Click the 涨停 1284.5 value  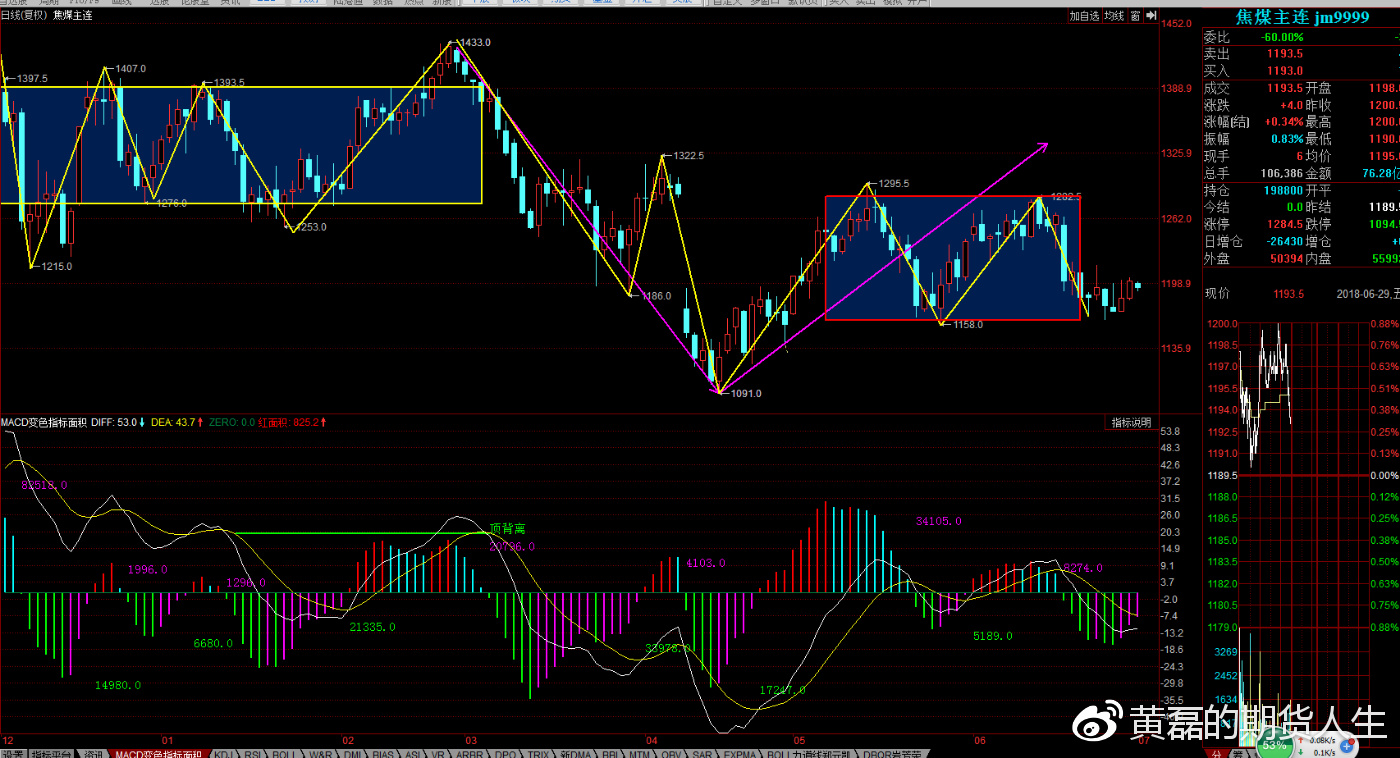coord(1284,224)
